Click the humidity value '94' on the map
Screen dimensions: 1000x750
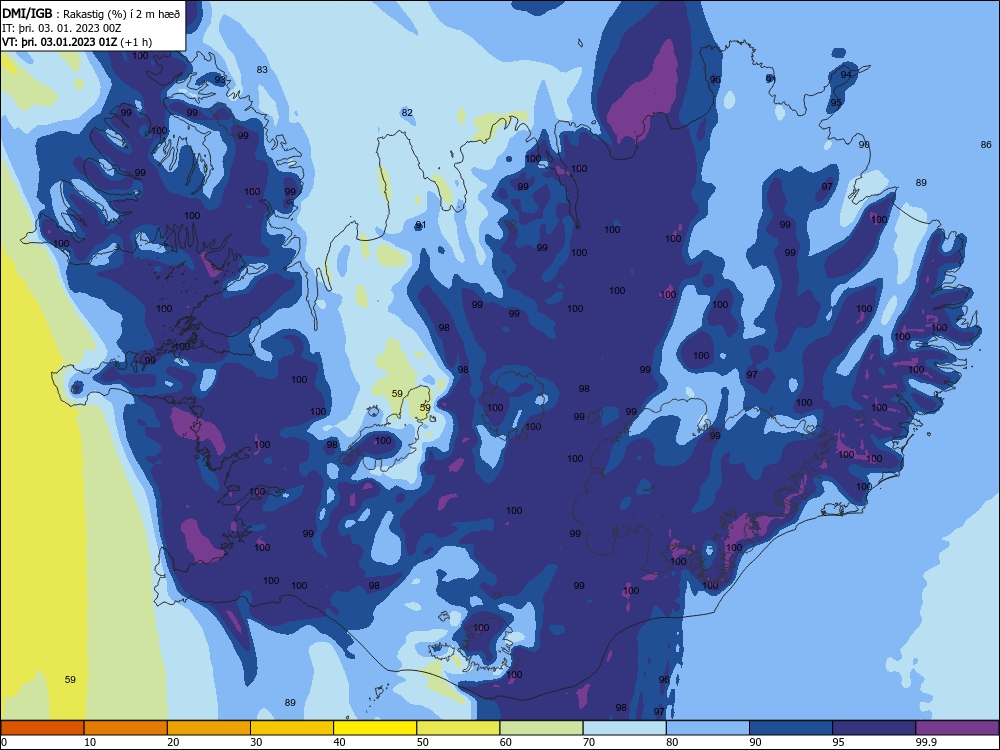tap(846, 74)
